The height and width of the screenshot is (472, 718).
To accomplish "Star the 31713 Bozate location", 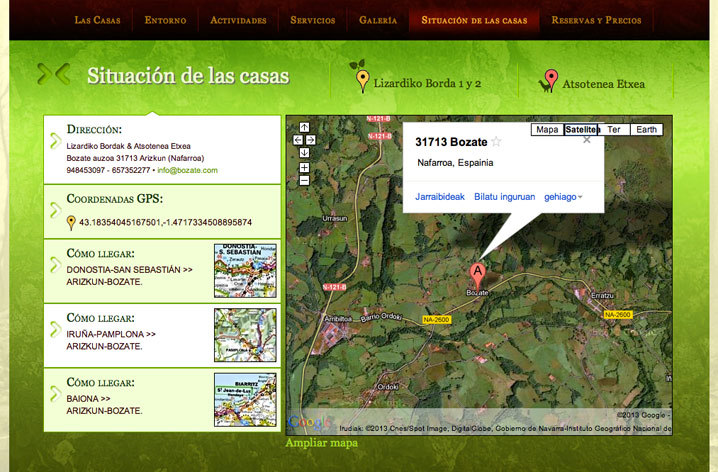I will click(496, 143).
